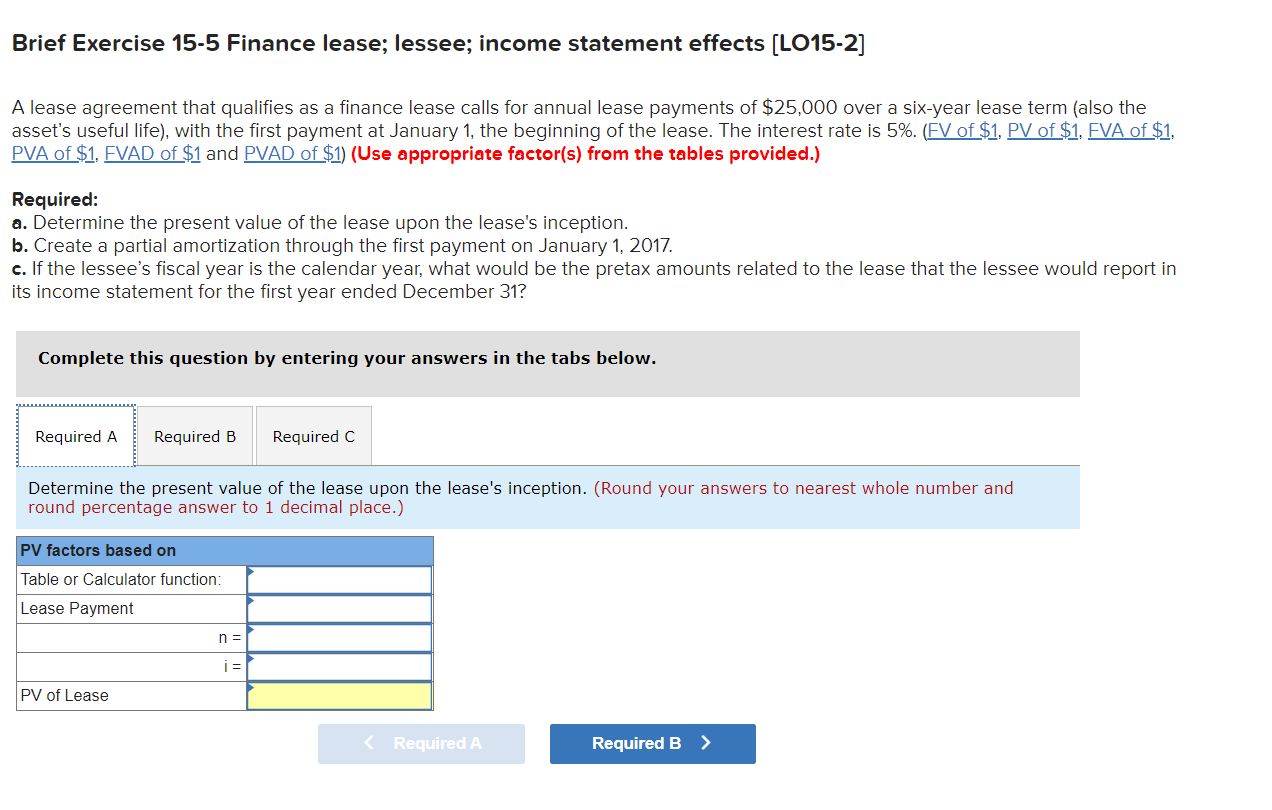Open the FV of $1 table link
Screen dimensions: 1272x810
[x=961, y=130]
